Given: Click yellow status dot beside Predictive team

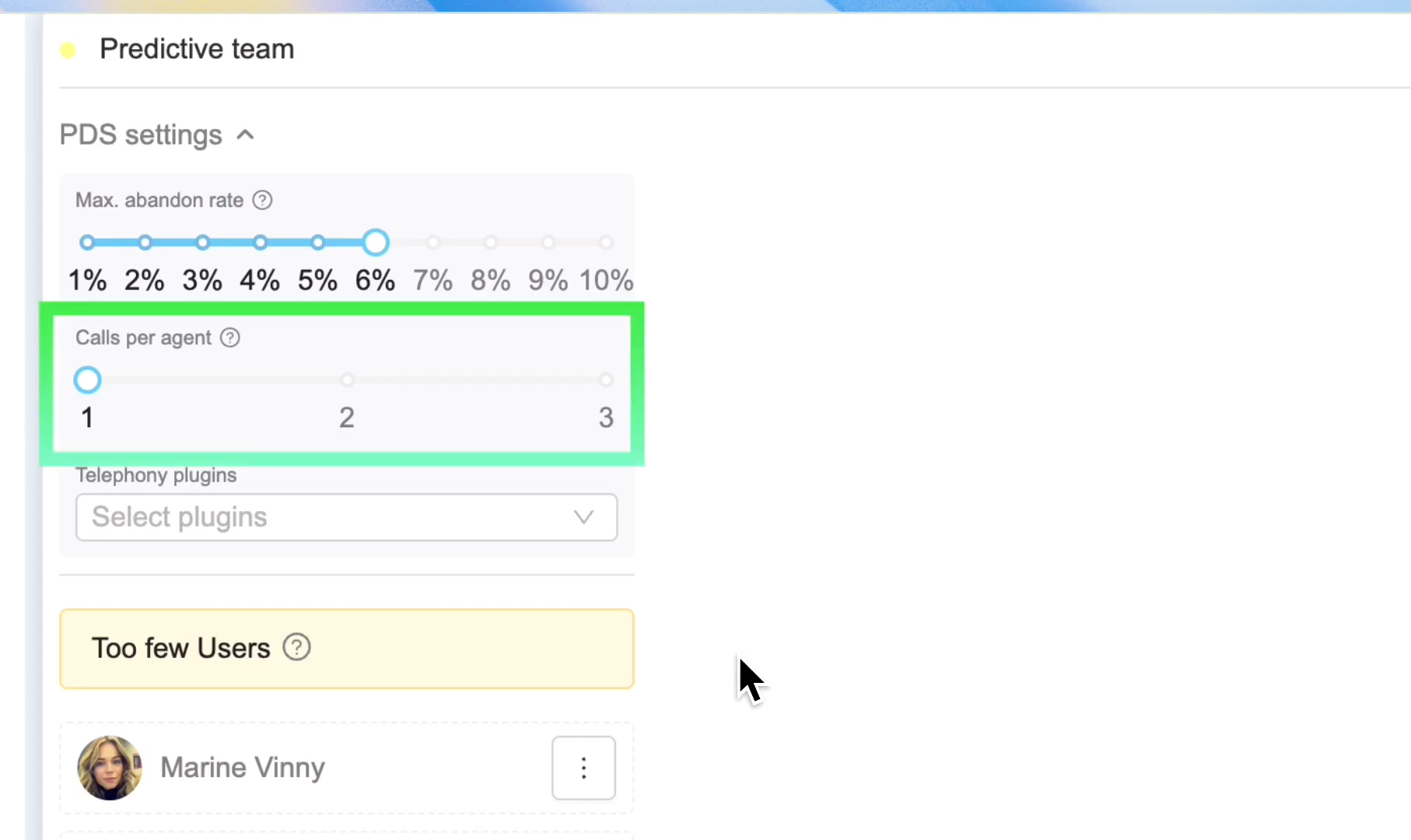Looking at the screenshot, I should coord(68,51).
